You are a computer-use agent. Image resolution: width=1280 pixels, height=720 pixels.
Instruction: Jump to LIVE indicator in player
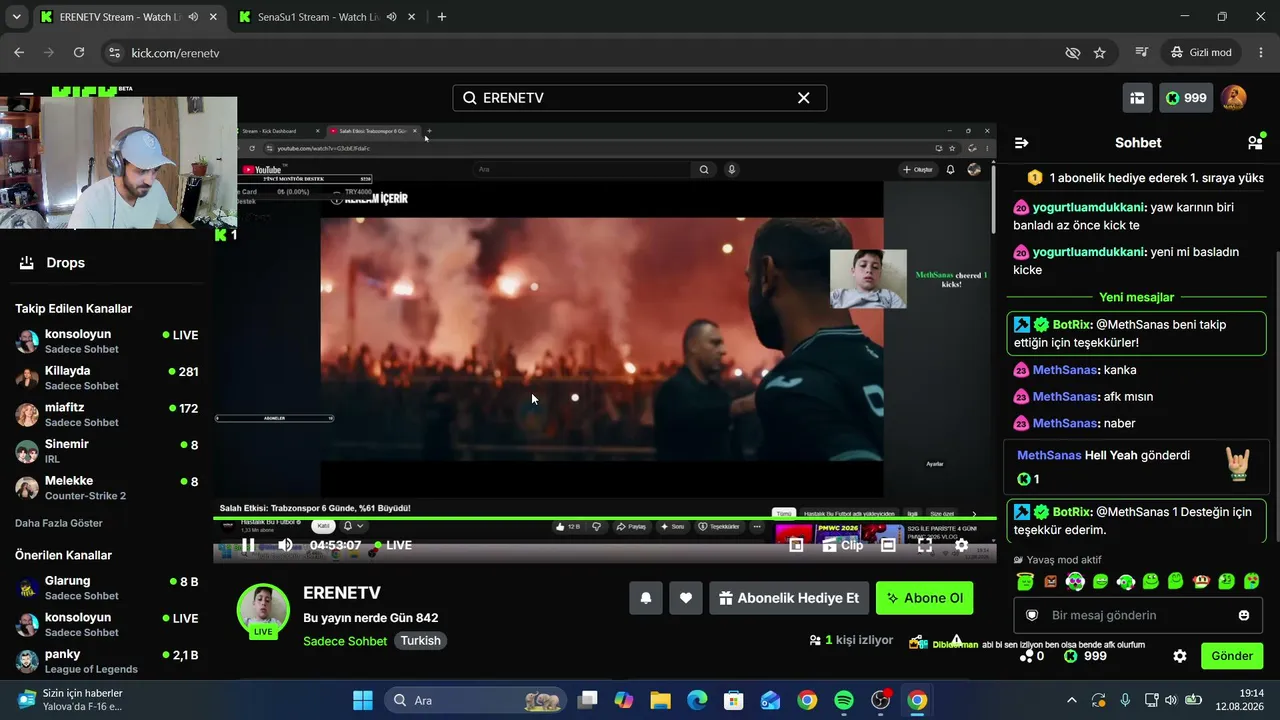point(393,545)
